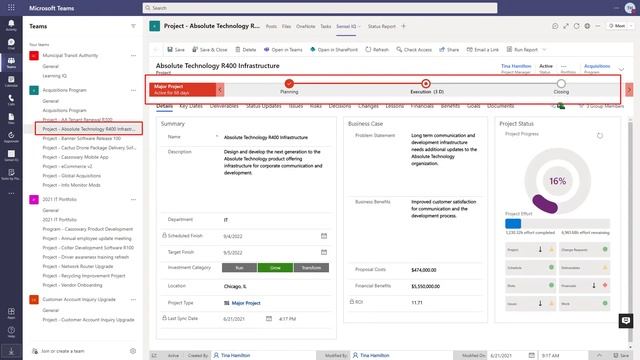640x360 pixels.
Task: Open the Approvals app icon
Action: click(11, 137)
